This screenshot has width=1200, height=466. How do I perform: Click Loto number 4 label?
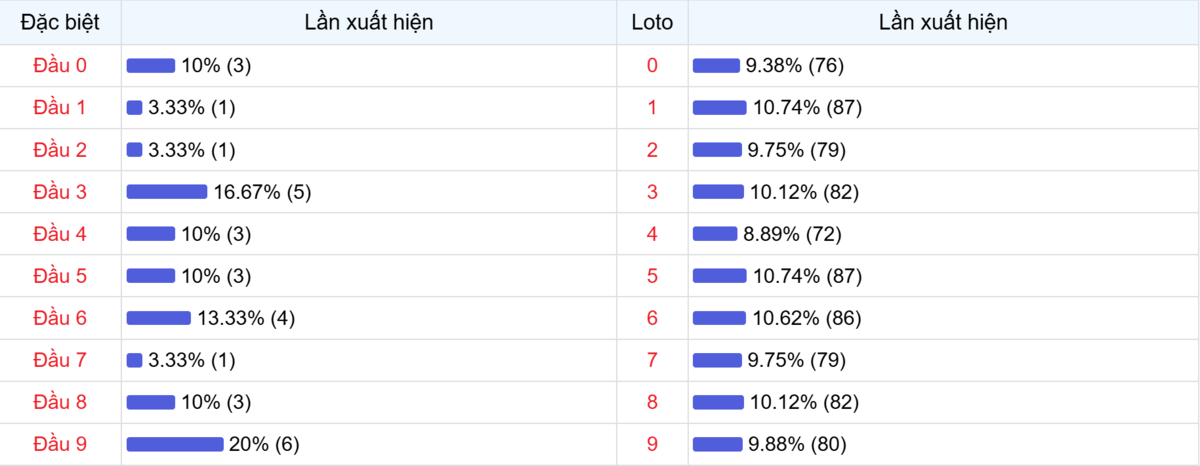(x=652, y=234)
